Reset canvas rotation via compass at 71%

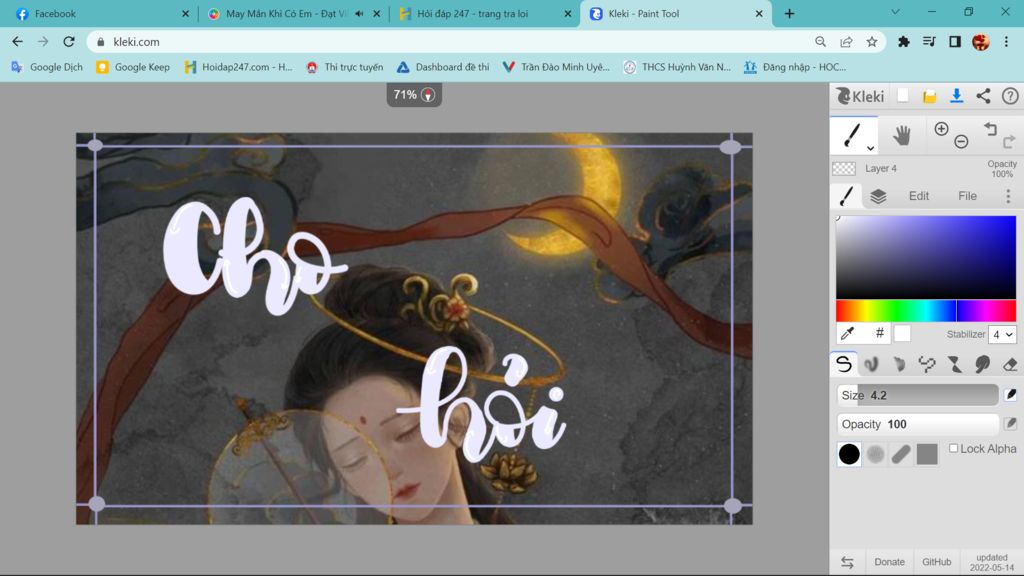pyautogui.click(x=428, y=95)
